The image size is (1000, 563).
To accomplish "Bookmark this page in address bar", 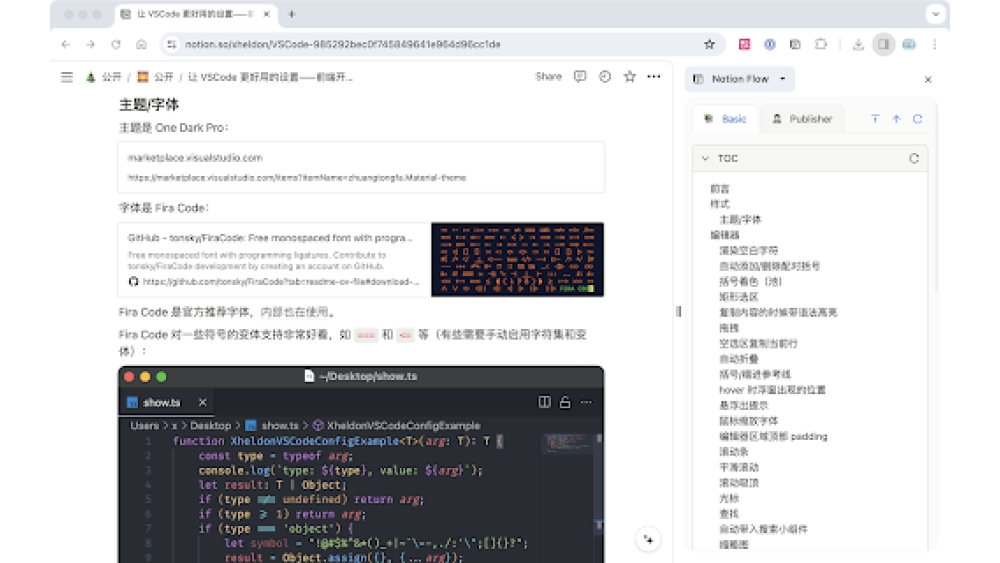I will click(x=709, y=44).
